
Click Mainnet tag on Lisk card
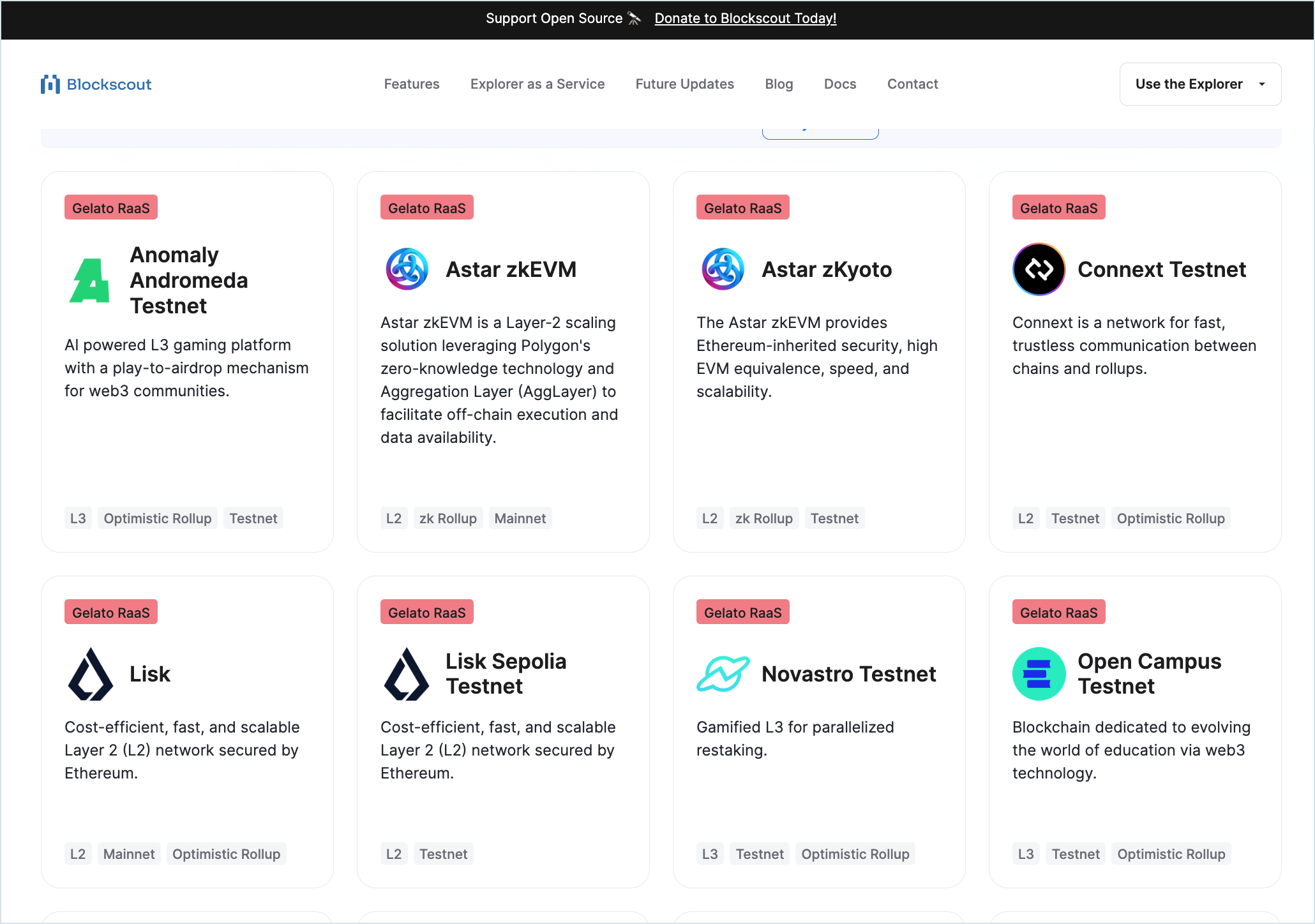[129, 854]
